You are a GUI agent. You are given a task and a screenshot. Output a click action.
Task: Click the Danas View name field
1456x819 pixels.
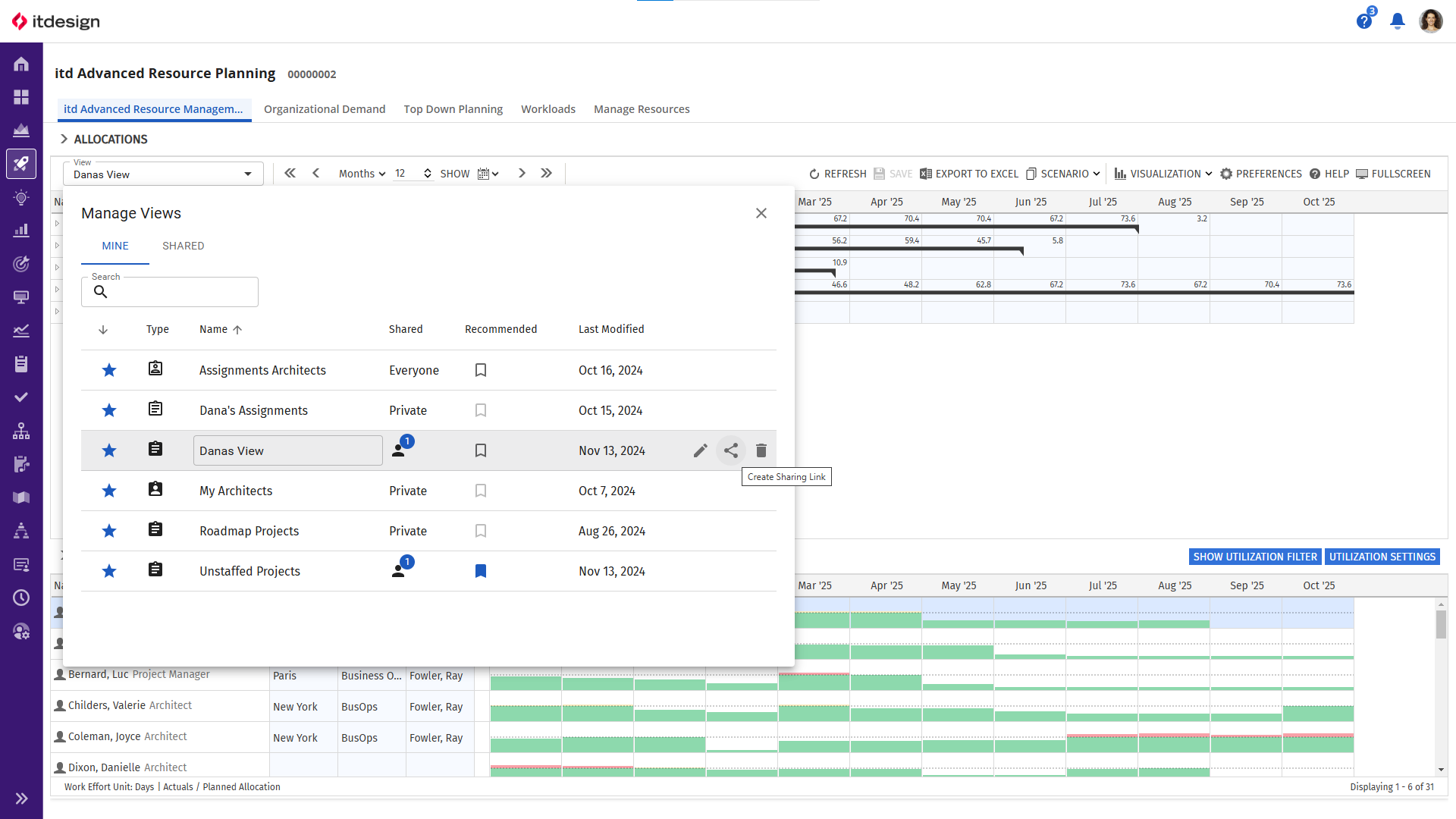(288, 450)
